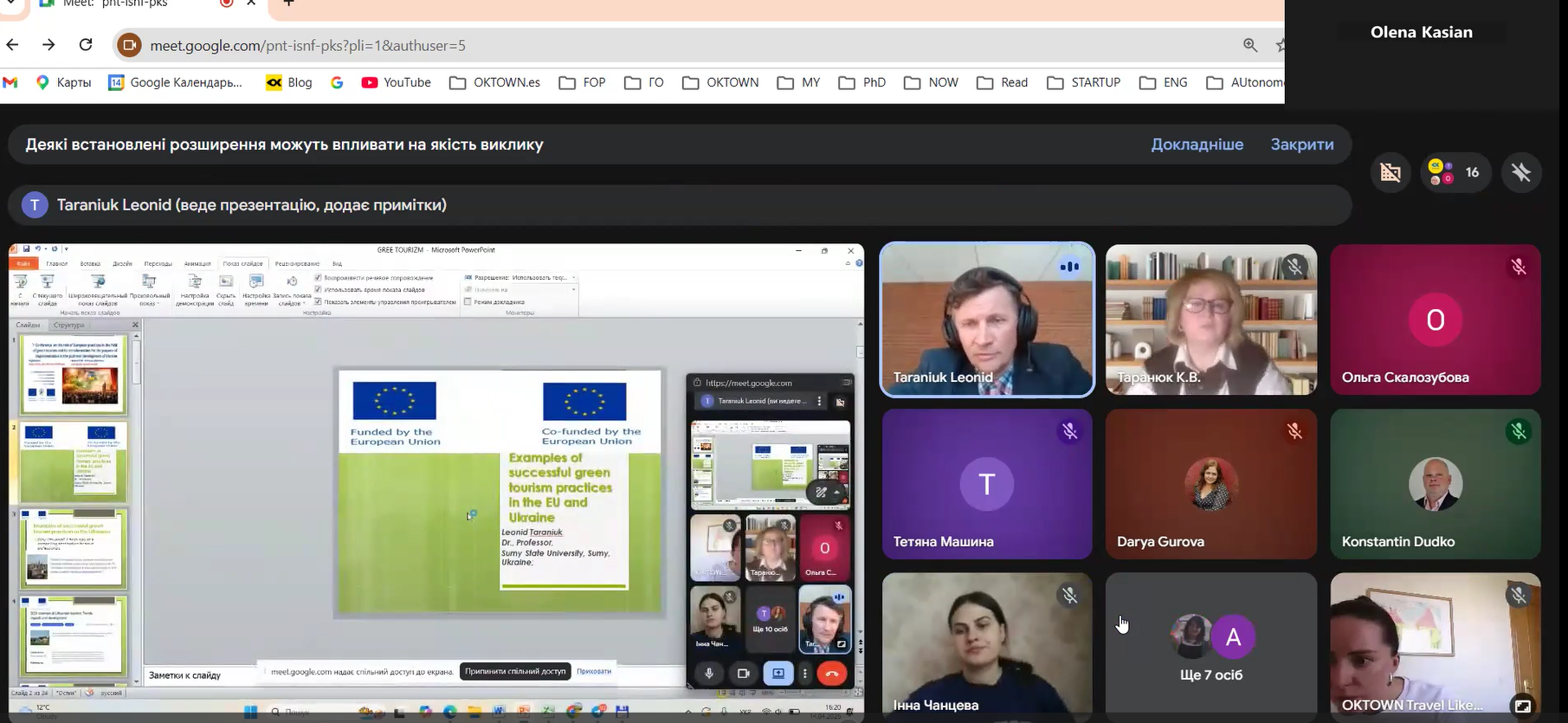Open the STARTUP bookmarks folder
This screenshot has width=1568, height=723.
point(1083,82)
